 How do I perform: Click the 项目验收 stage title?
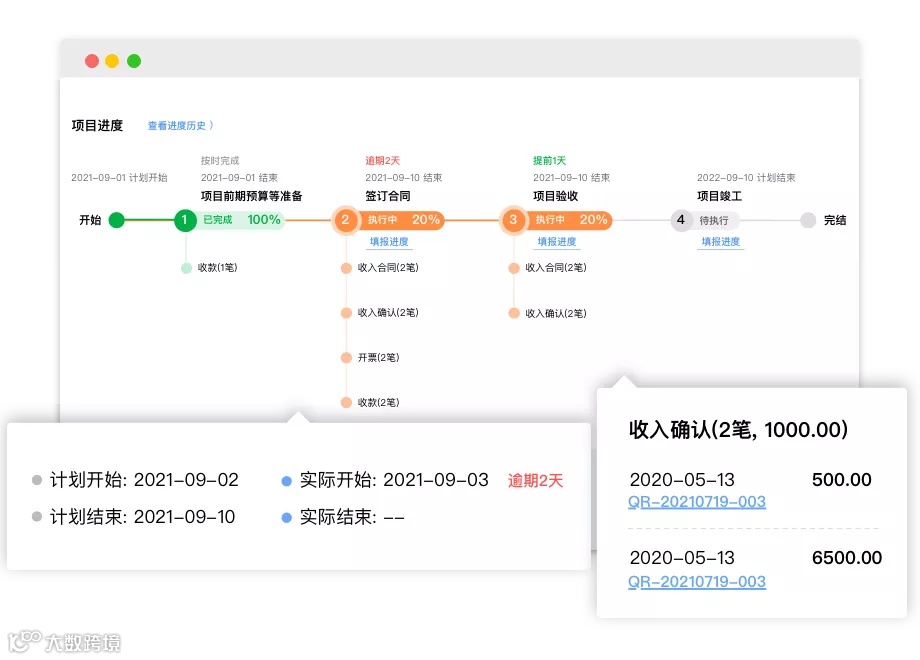(x=556, y=196)
